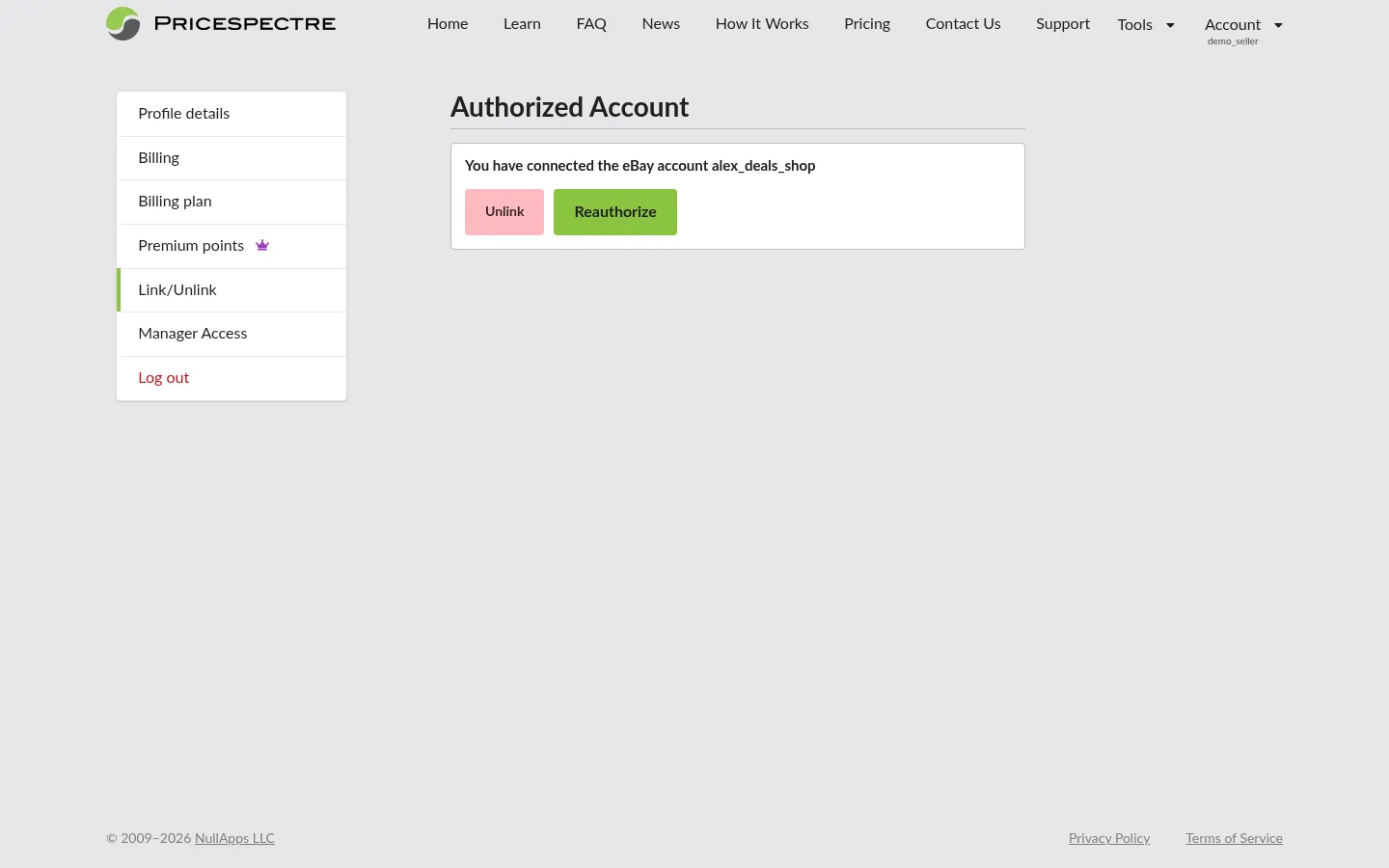The height and width of the screenshot is (868, 1389).
Task: Go to the Pricing page
Action: point(867,24)
